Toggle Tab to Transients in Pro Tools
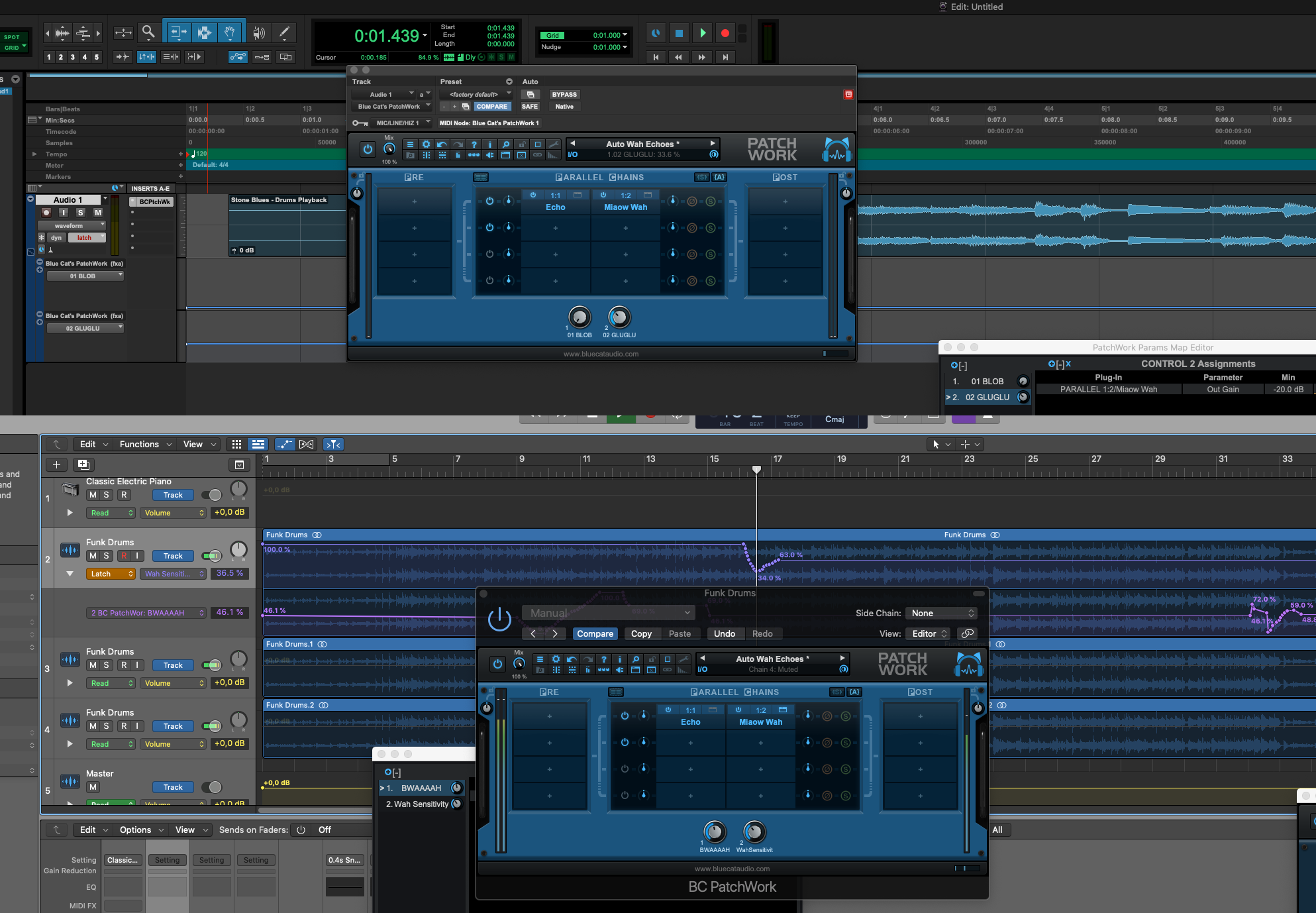 (122, 57)
